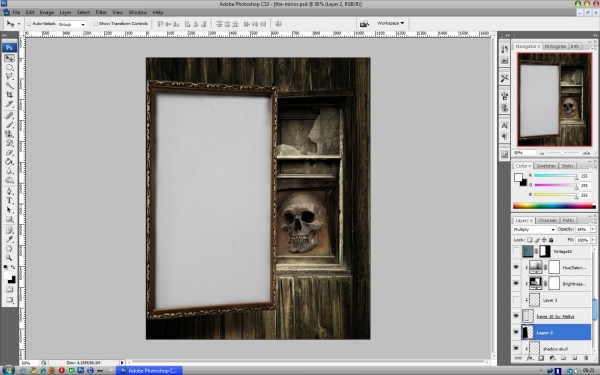The image size is (600, 375).
Task: Open the Tool Presets dock icon
Action: coord(504,78)
